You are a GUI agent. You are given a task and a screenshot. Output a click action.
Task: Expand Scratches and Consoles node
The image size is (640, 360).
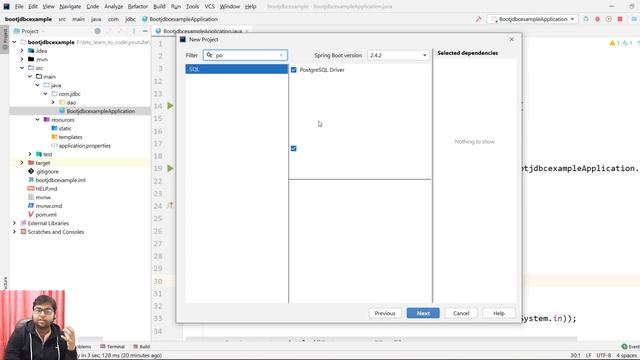tap(14, 231)
